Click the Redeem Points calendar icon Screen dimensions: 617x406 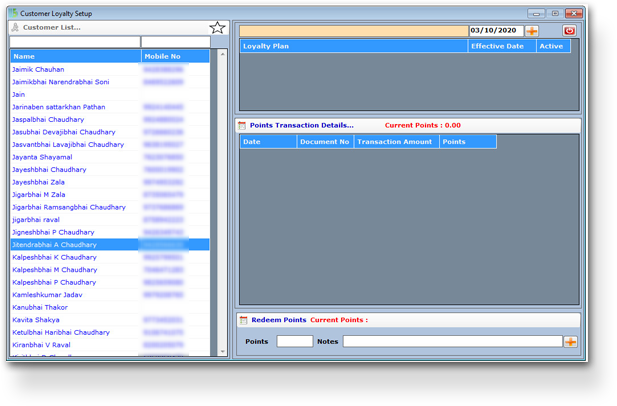242,320
